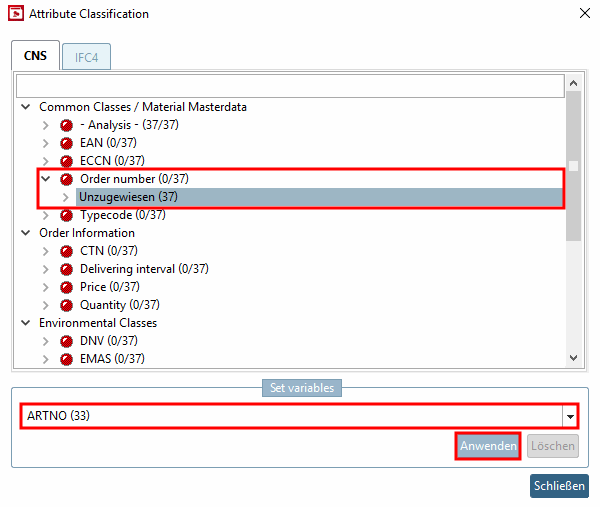600x507 pixels.
Task: Click the red icon beside Analysis
Action: [67, 125]
